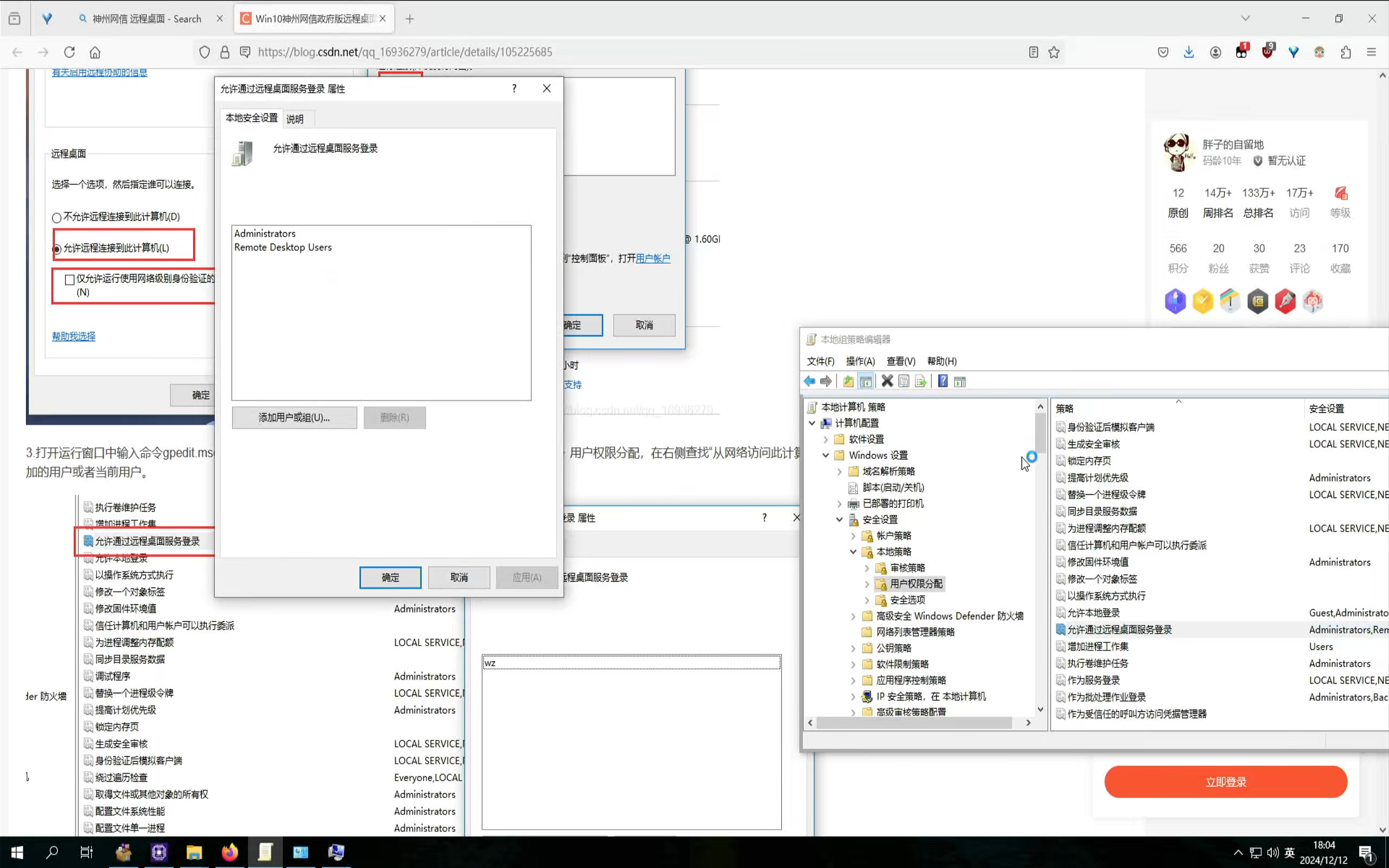The height and width of the screenshot is (868, 1389).
Task: Open Properties icon in policy editor toolbar
Action: pos(903,381)
